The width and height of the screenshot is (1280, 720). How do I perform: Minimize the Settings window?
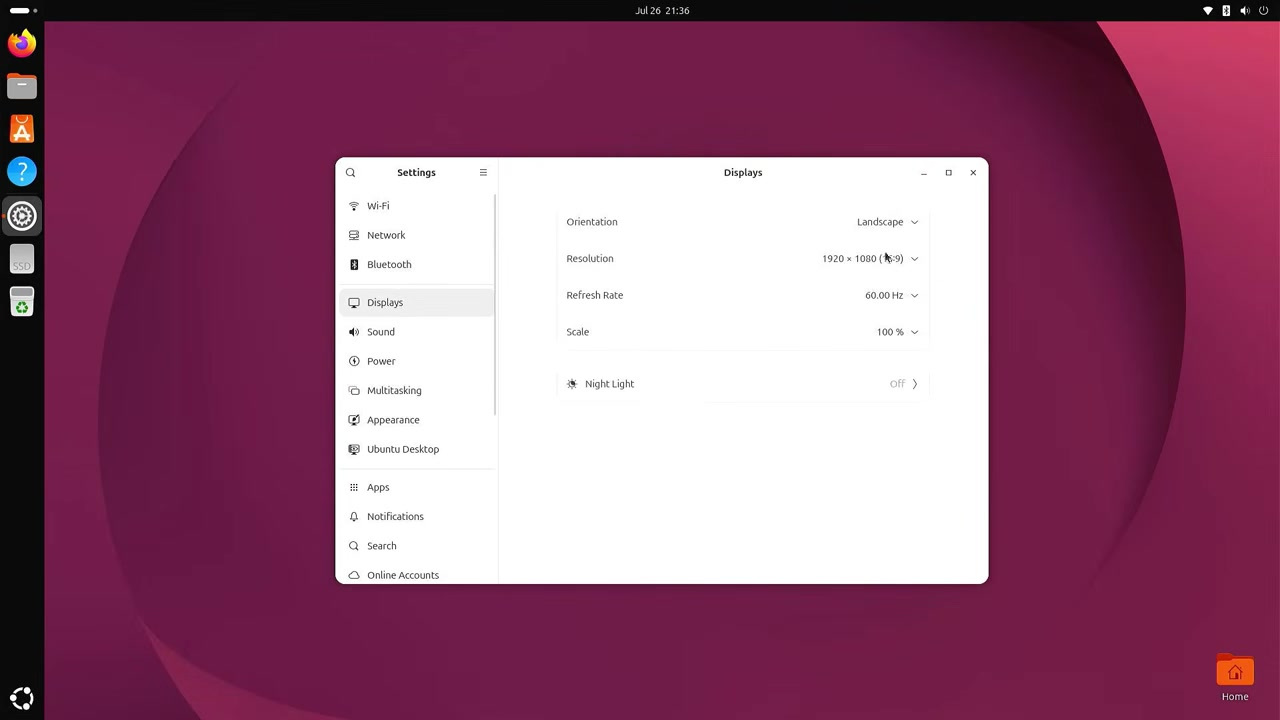[924, 172]
